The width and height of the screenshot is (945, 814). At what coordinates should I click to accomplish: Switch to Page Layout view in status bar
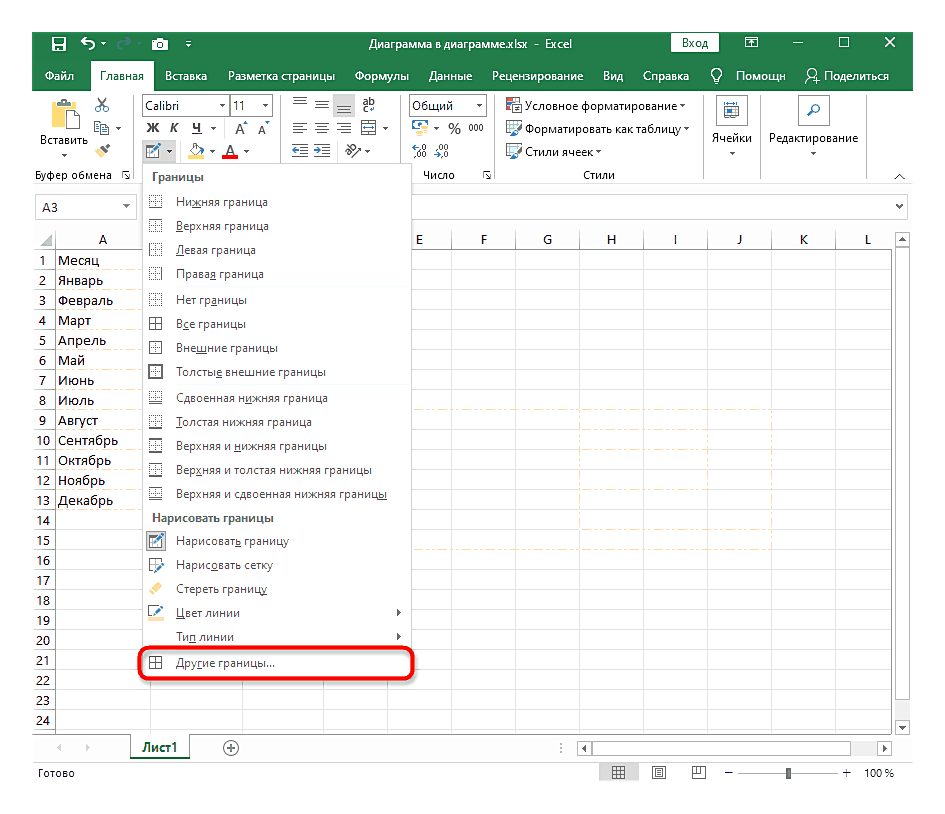coord(658,773)
